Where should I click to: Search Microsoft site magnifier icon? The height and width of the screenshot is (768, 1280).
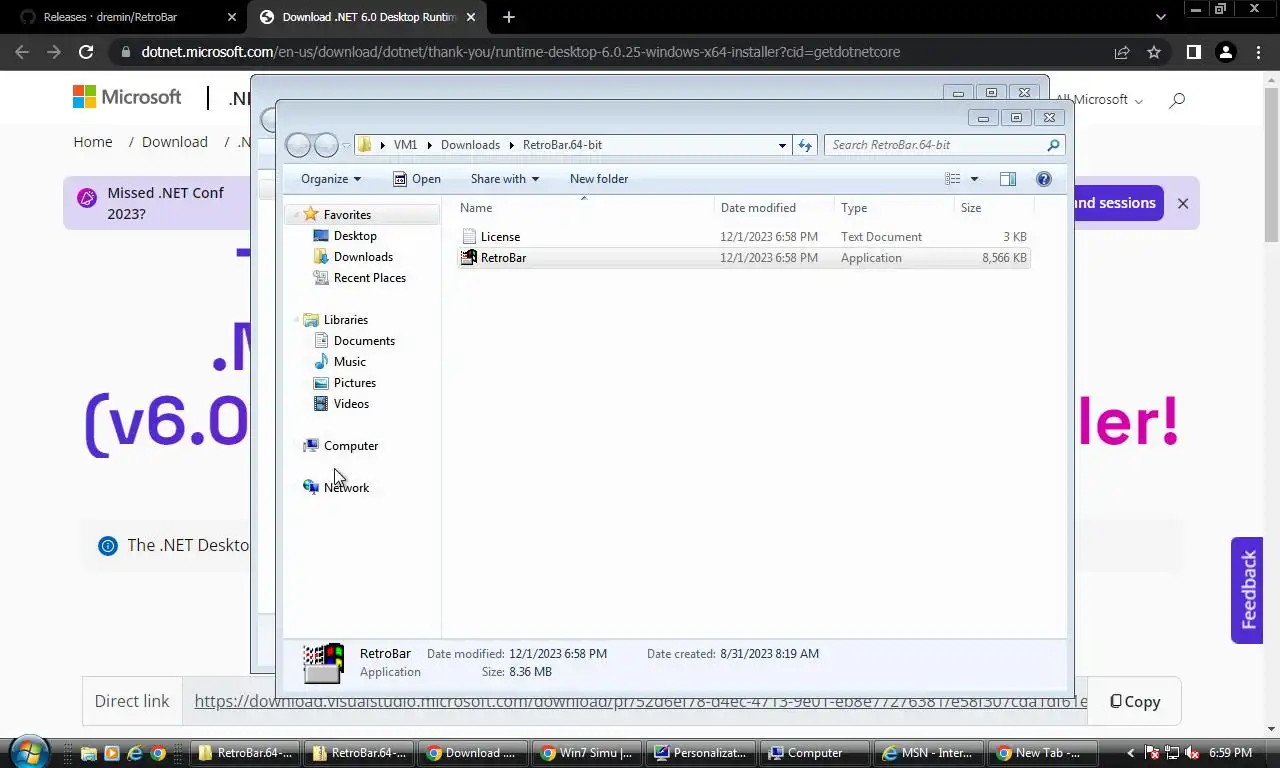[x=1177, y=100]
